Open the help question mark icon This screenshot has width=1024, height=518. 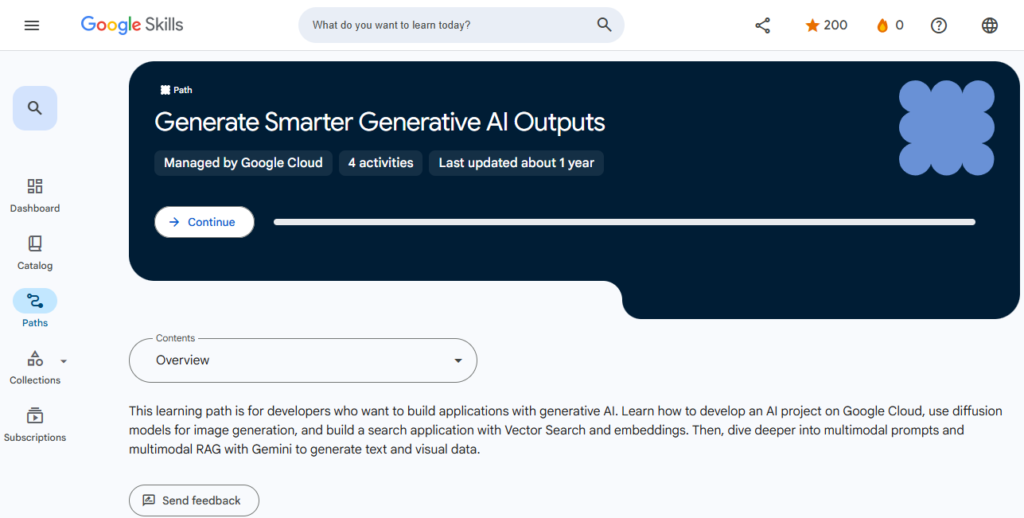938,25
